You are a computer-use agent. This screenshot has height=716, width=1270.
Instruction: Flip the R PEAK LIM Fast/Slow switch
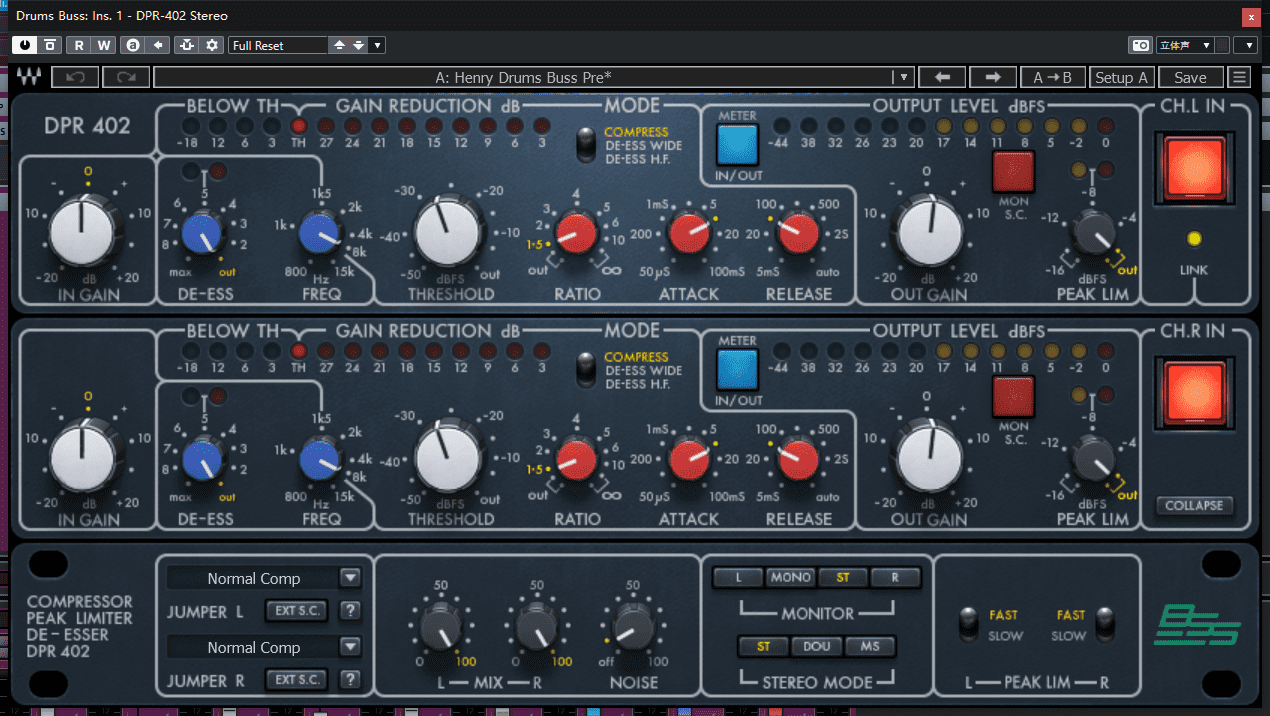coord(1106,624)
